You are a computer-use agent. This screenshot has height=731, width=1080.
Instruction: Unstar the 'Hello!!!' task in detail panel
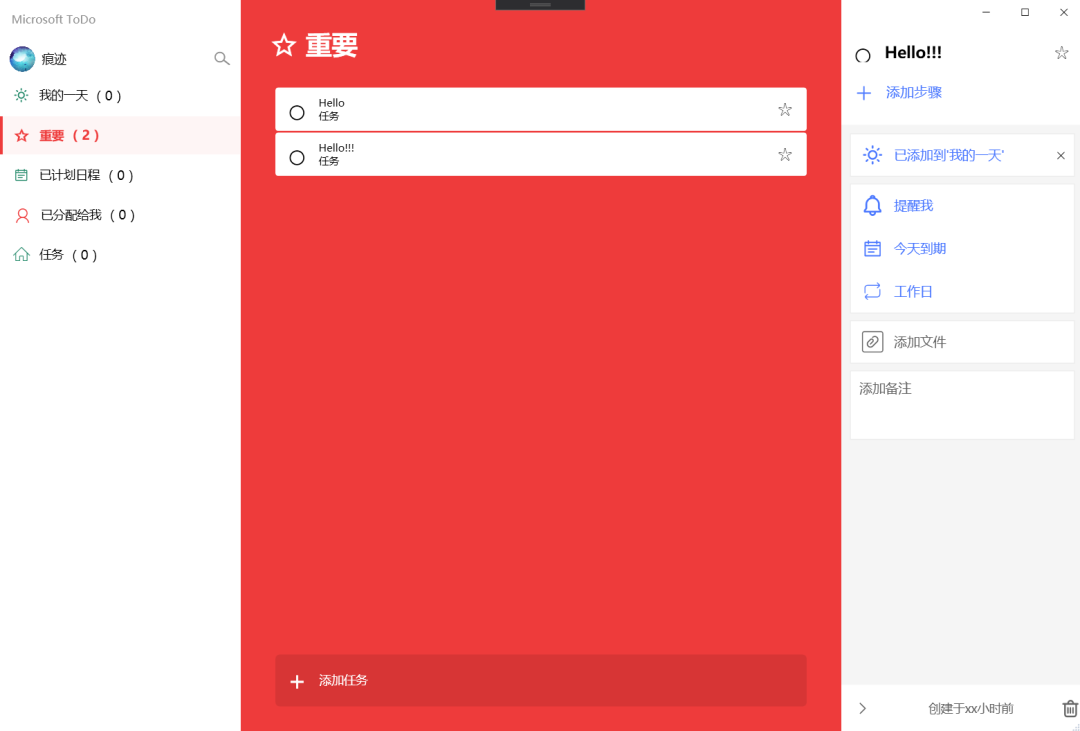click(1061, 52)
